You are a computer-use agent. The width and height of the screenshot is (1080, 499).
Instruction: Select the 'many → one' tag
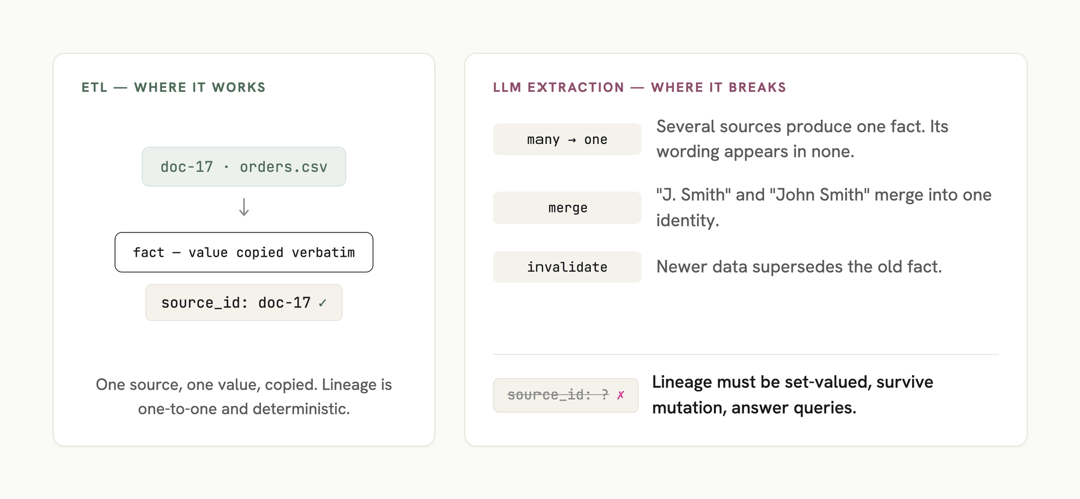coord(567,139)
